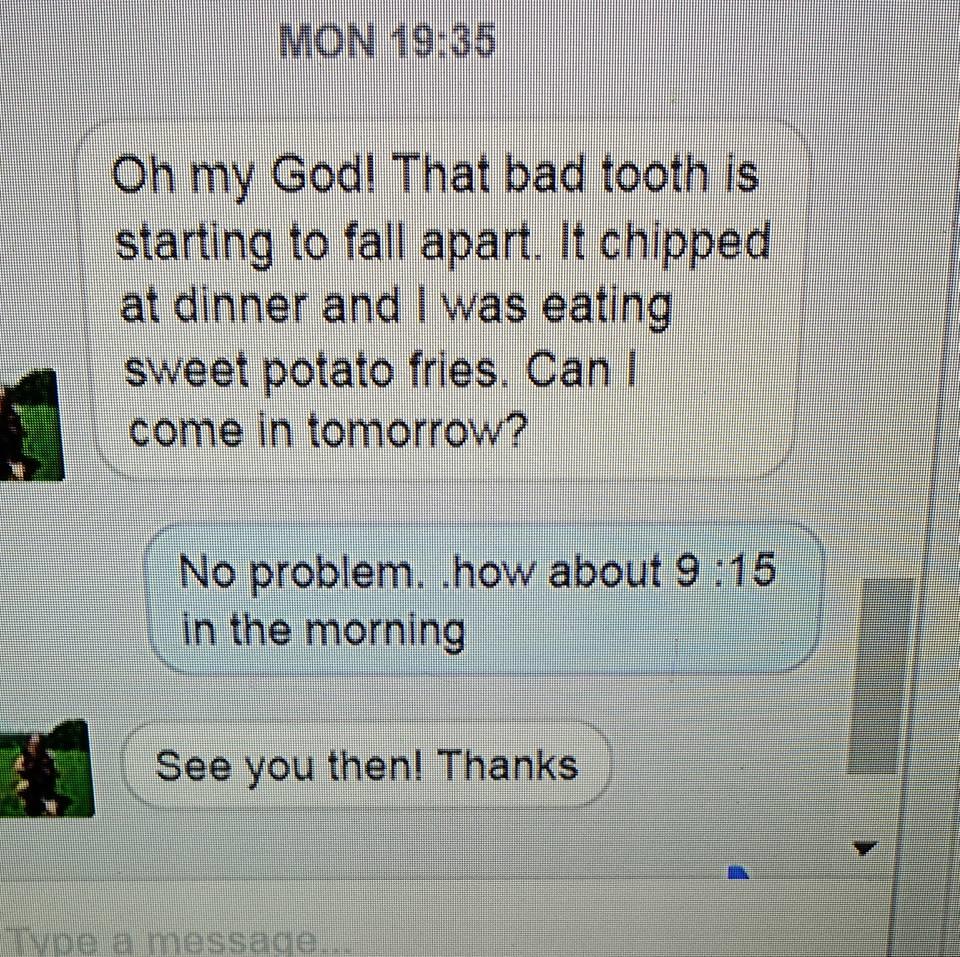Click "at dinner" text in the first bubble
This screenshot has width=960, height=957.
(213, 304)
